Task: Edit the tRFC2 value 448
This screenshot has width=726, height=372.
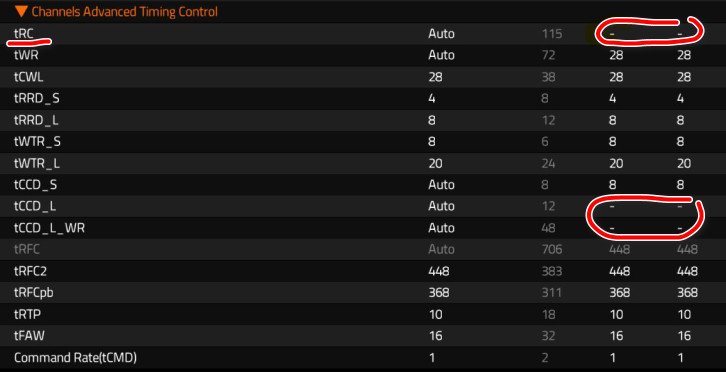Action: coord(438,271)
